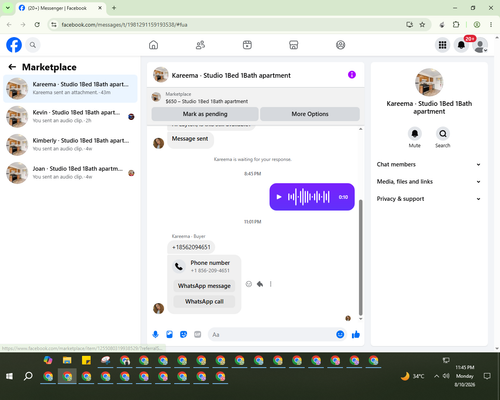Click More Options button
This screenshot has height=400, width=500.
tap(310, 114)
